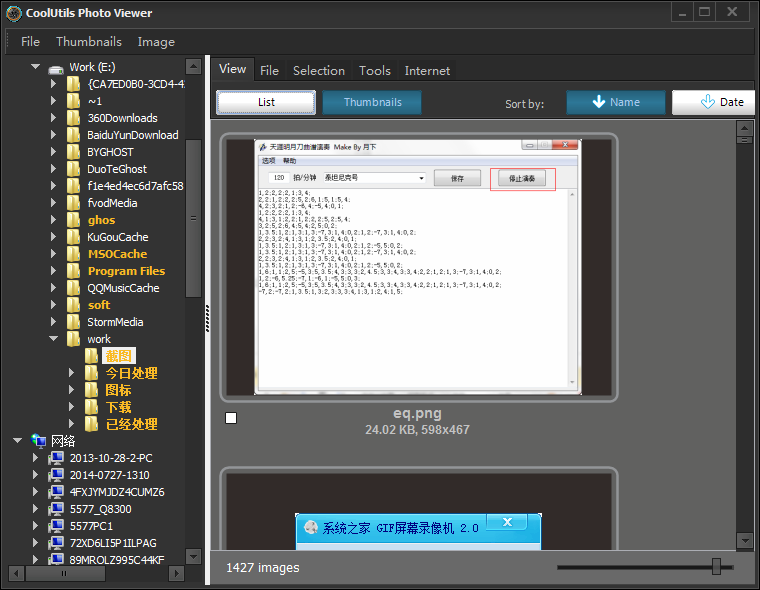Click the 2013-10-28-2-PC computer icon

click(x=57, y=458)
